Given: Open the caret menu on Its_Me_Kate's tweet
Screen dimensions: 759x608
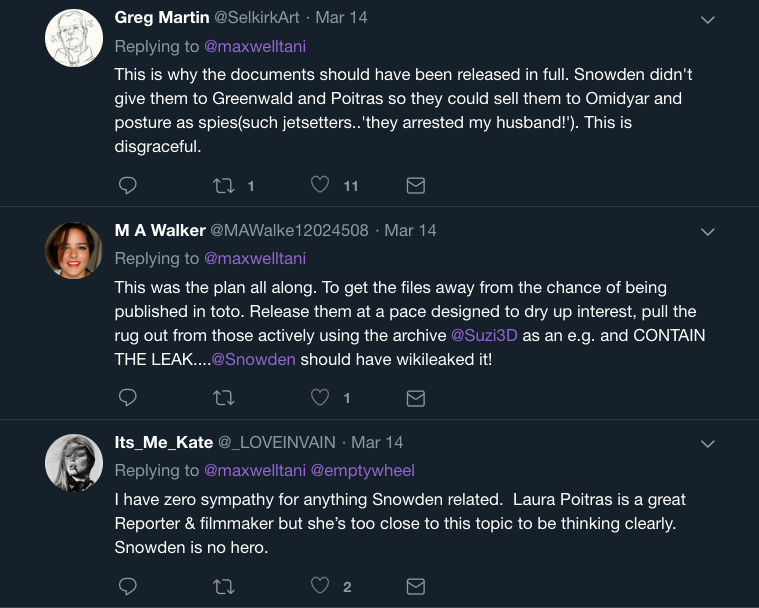Looking at the screenshot, I should click(707, 444).
